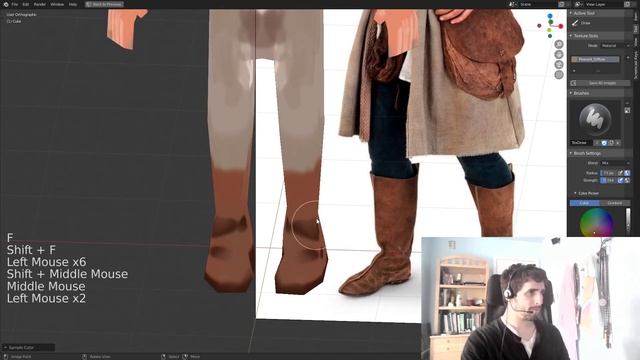Click the color wheel to pick hue

596,222
